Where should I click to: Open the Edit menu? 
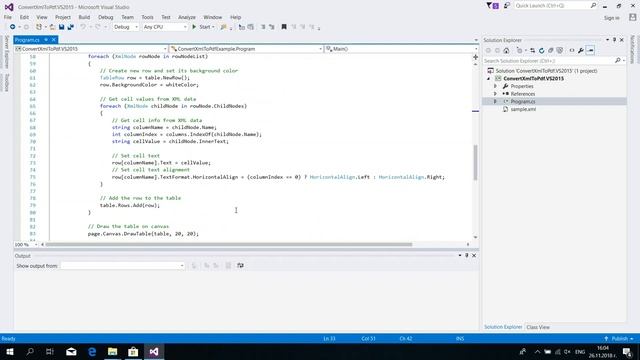tap(24, 17)
